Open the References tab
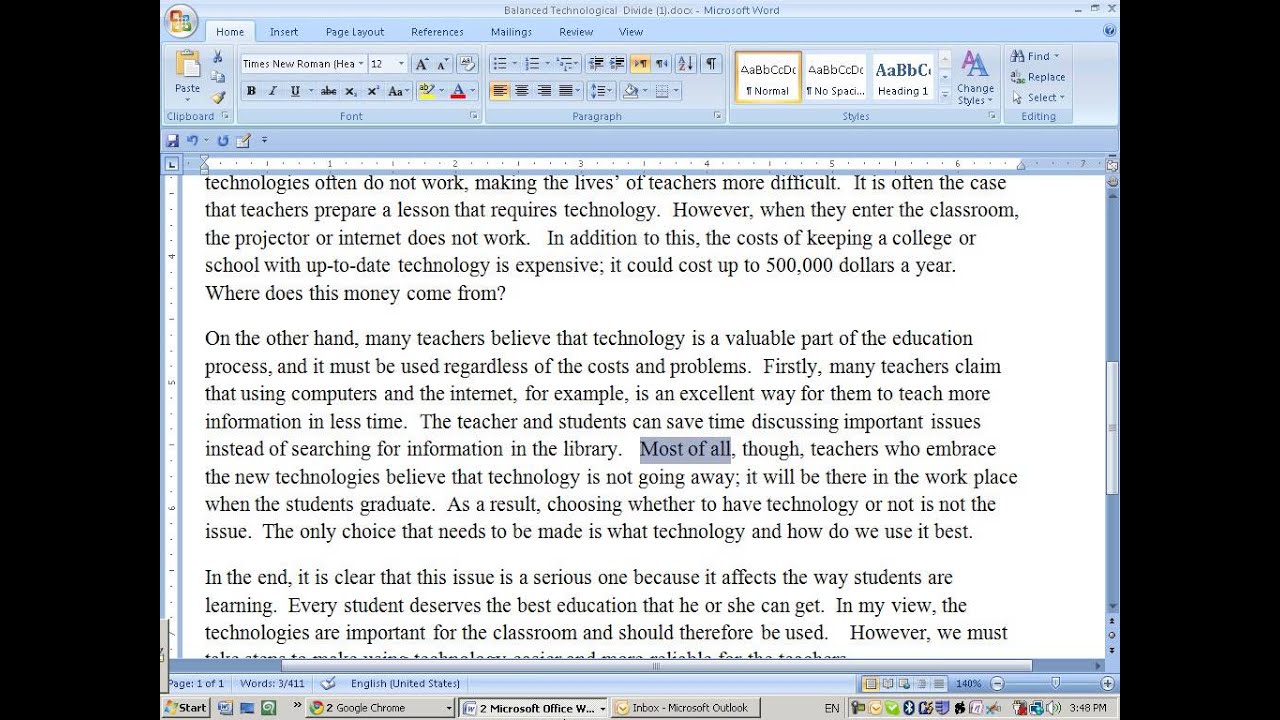 437,32
